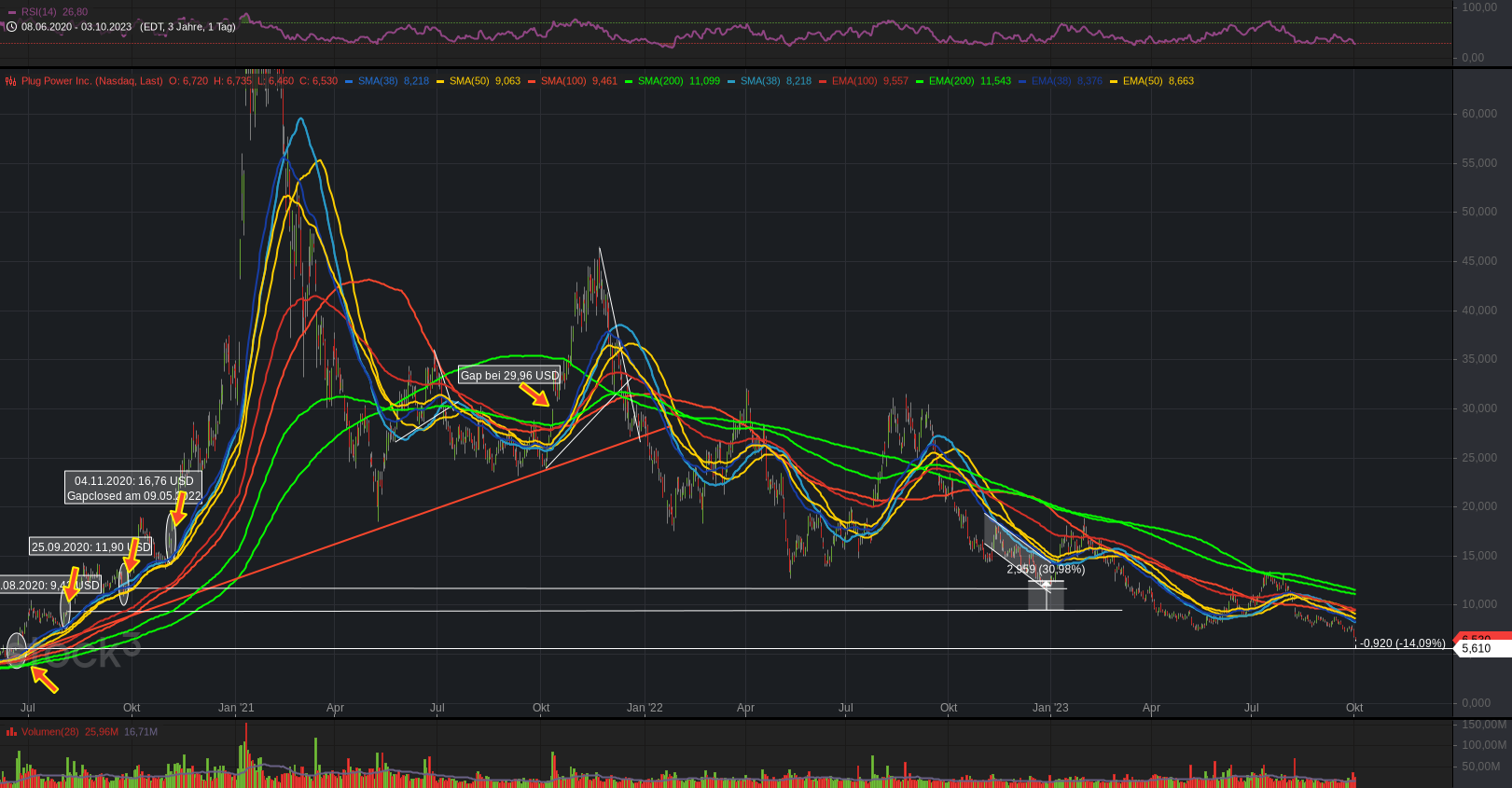The image size is (1512, 788).
Task: Open the date range 08.06.2020 - 03.10.2023 selector
Action: (x=76, y=27)
